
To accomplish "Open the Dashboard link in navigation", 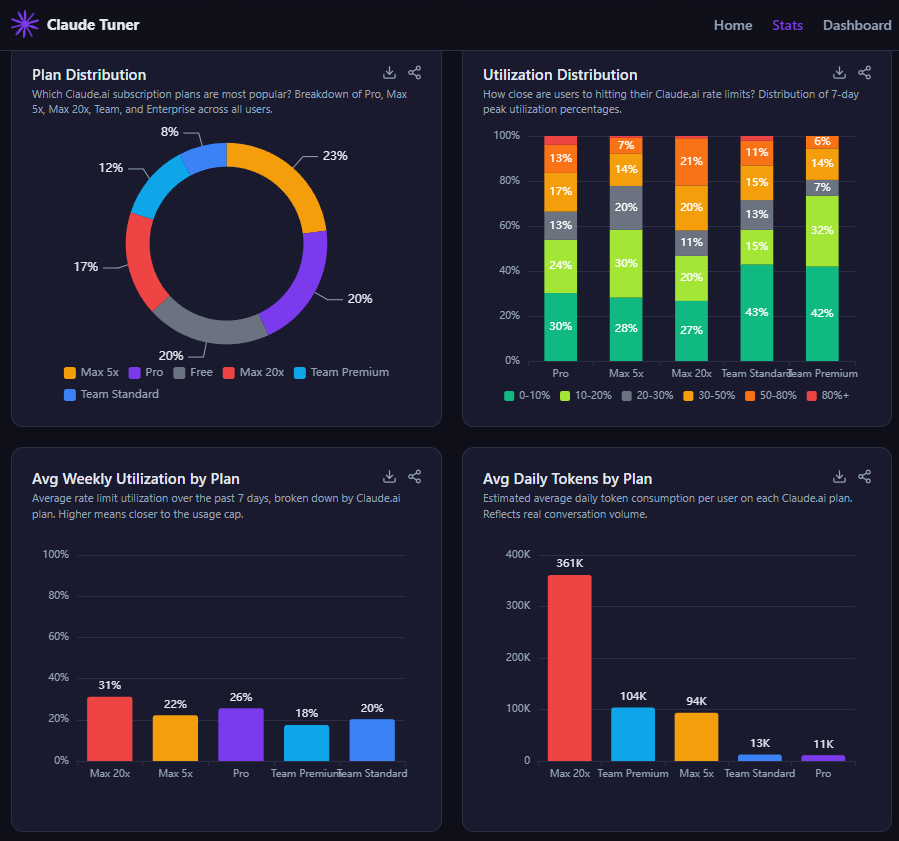I will (x=857, y=25).
